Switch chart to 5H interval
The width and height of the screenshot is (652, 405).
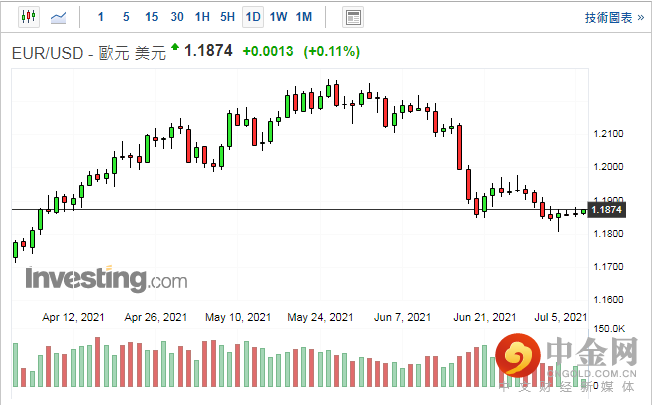coord(227,17)
